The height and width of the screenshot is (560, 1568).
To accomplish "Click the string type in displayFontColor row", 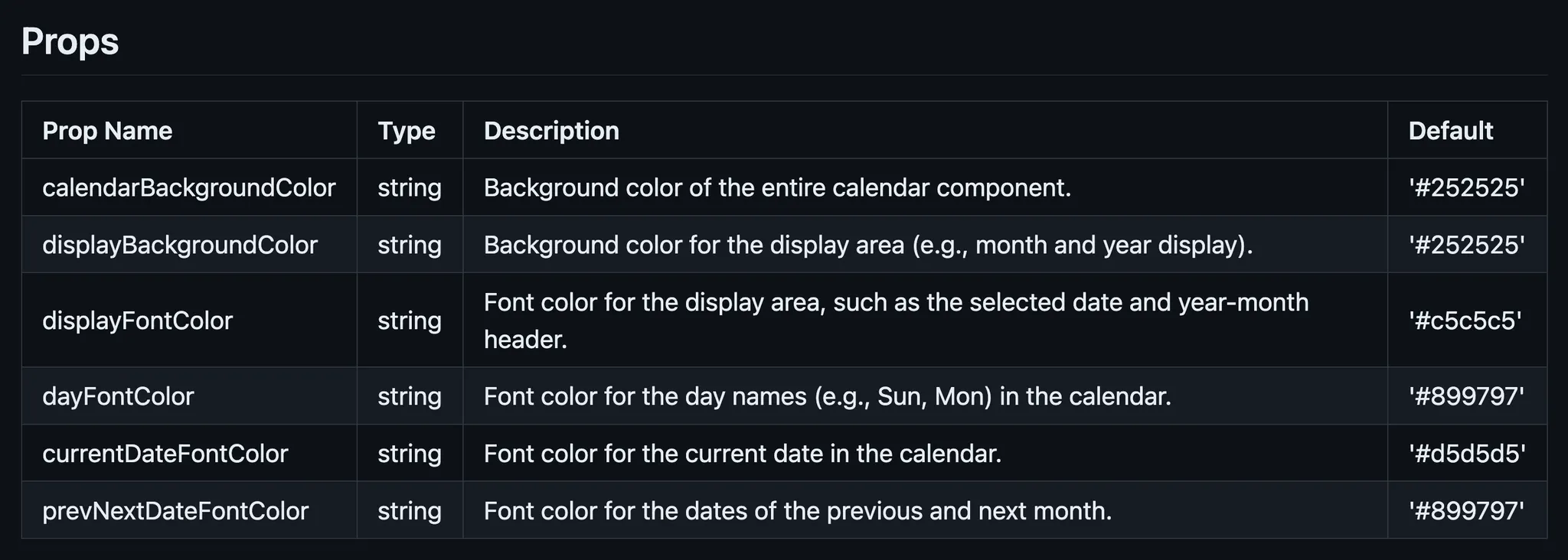I will pos(410,320).
